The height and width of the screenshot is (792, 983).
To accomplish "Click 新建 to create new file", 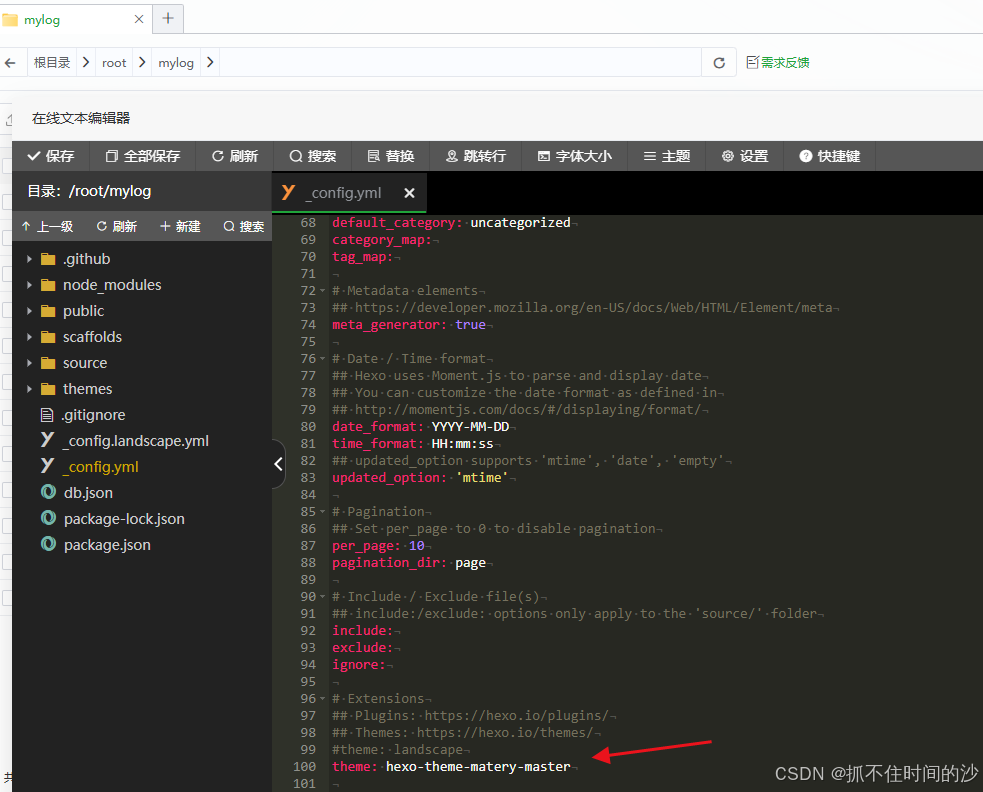I will (180, 226).
